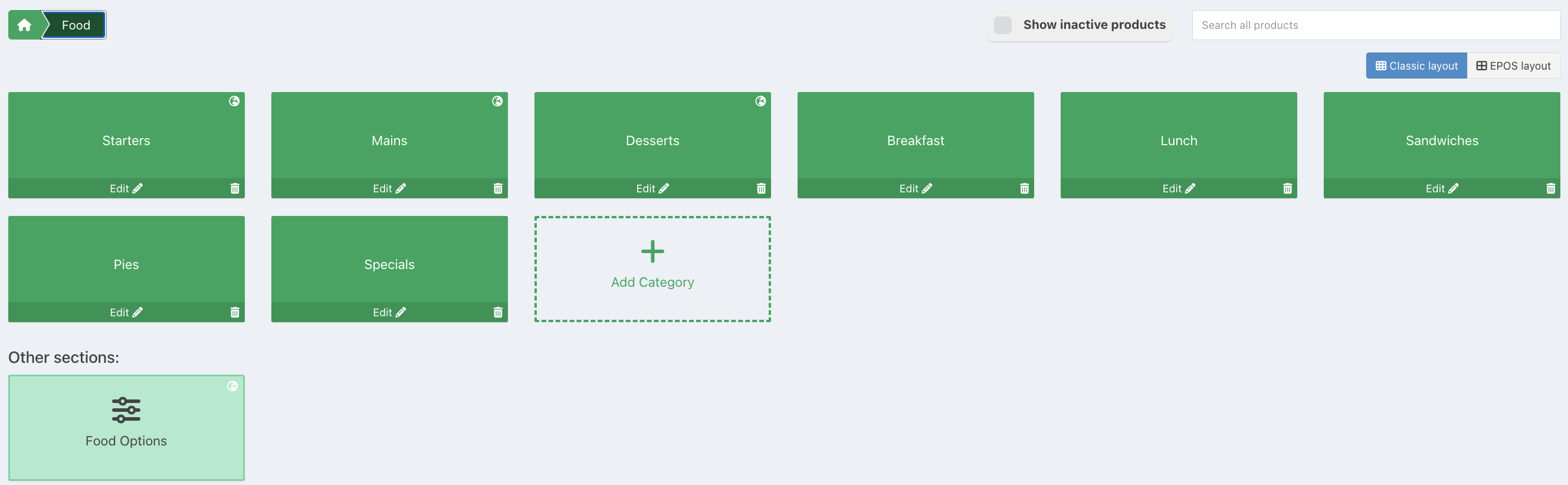
Task: Delete the Starters category via trash icon
Action: point(235,189)
